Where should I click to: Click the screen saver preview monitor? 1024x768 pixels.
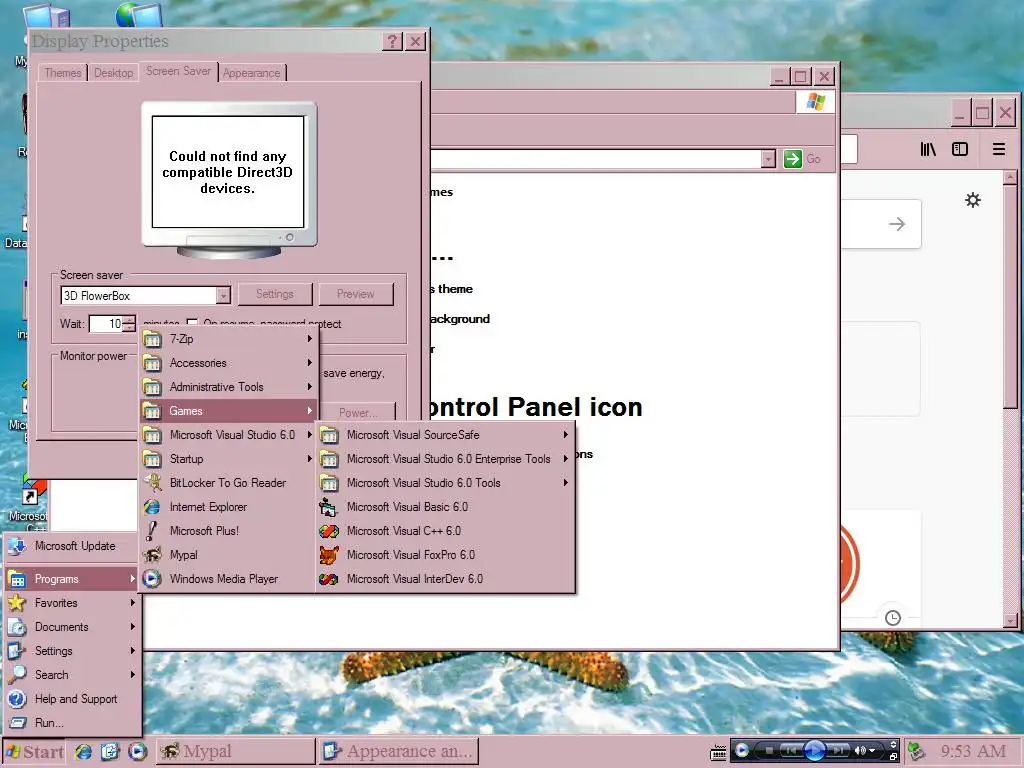click(229, 180)
